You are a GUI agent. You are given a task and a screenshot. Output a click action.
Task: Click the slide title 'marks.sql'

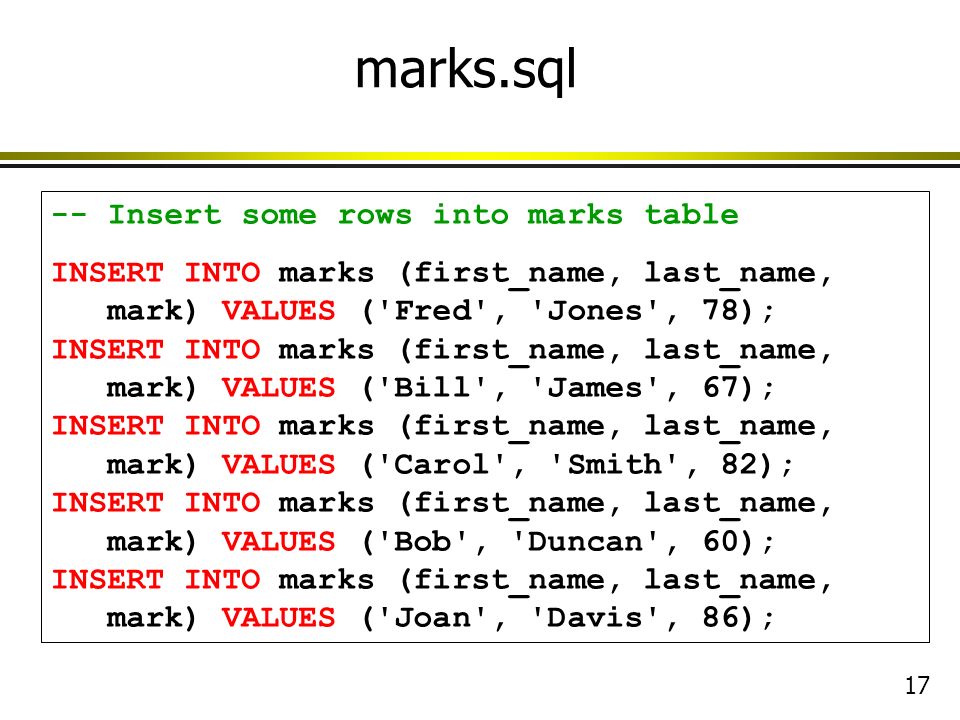465,70
